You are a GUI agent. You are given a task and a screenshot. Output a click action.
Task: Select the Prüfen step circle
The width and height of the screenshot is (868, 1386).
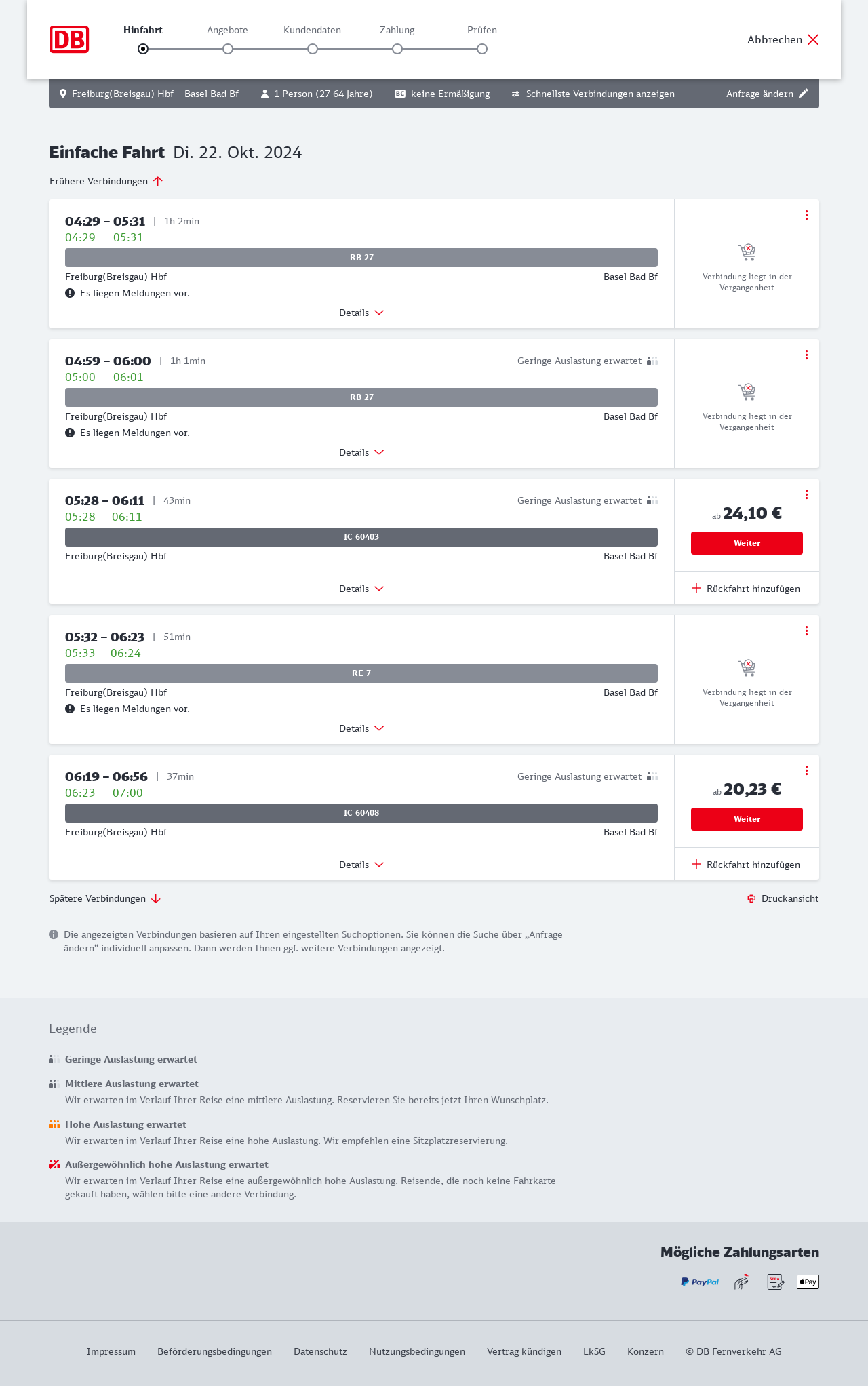[x=482, y=49]
